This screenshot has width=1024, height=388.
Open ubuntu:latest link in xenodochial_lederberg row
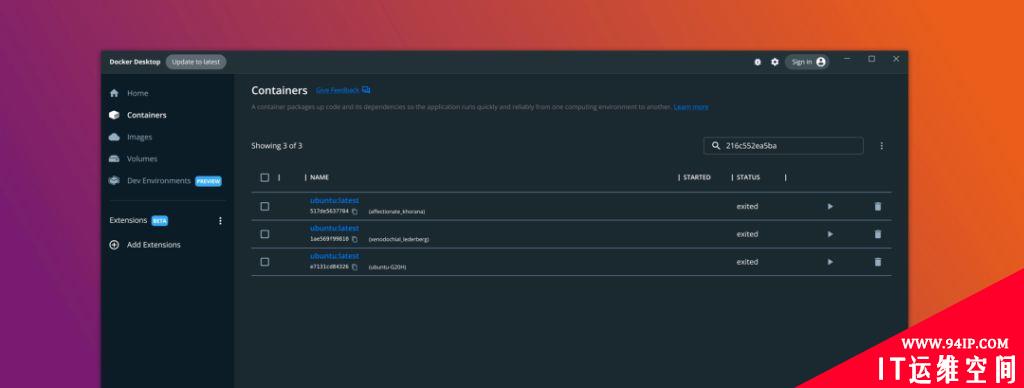click(x=334, y=229)
